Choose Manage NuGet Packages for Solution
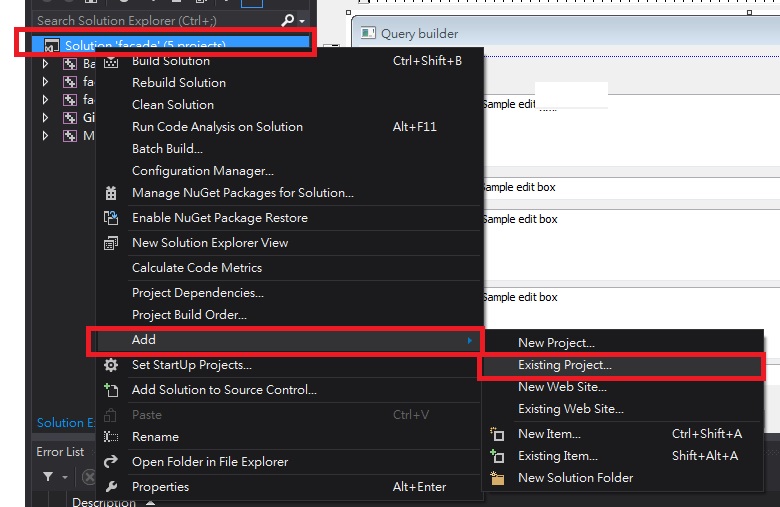This screenshot has height=507, width=780. [290, 193]
